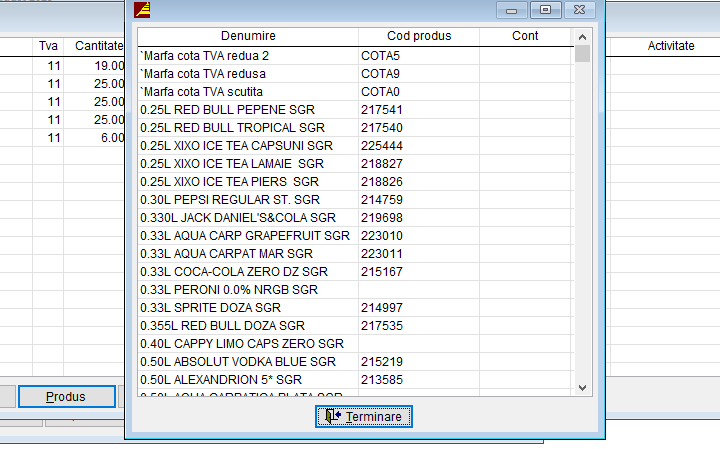720x449 pixels.
Task: Click the Tva column header
Action: [48, 46]
